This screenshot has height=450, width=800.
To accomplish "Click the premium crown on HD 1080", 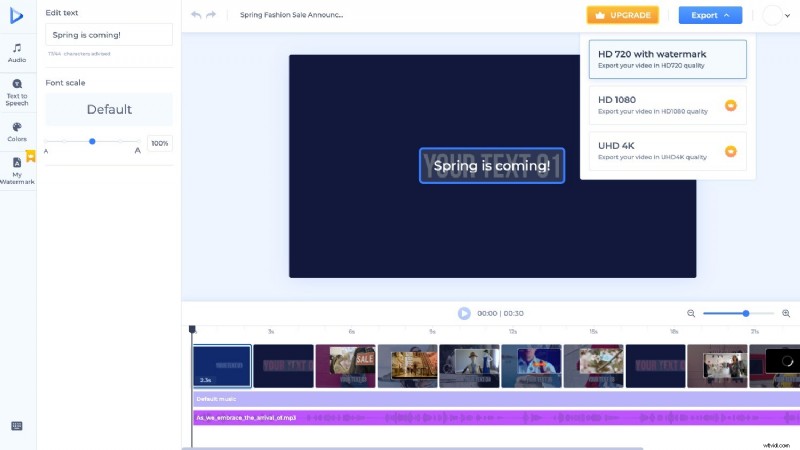I will [731, 106].
